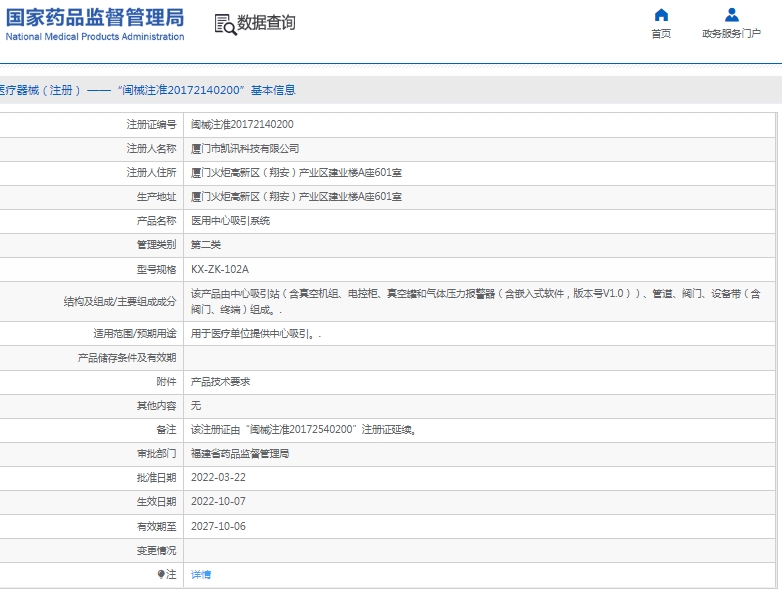The width and height of the screenshot is (782, 595).
Task: Click the page title with 闽械注准20172140200 基本信息
Action: [148, 90]
